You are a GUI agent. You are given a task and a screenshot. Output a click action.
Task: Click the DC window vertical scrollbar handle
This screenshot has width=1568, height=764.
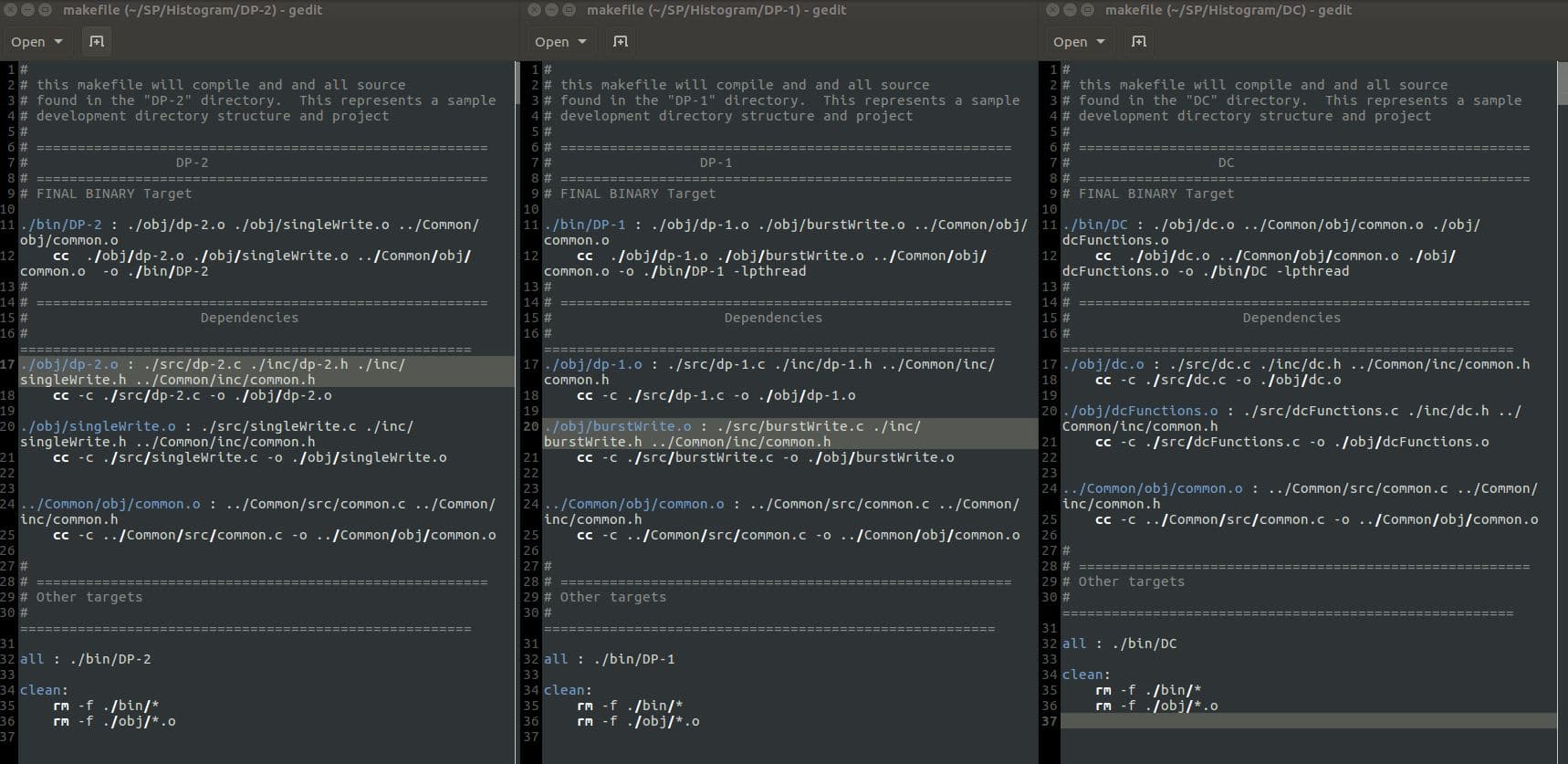[x=1563, y=83]
